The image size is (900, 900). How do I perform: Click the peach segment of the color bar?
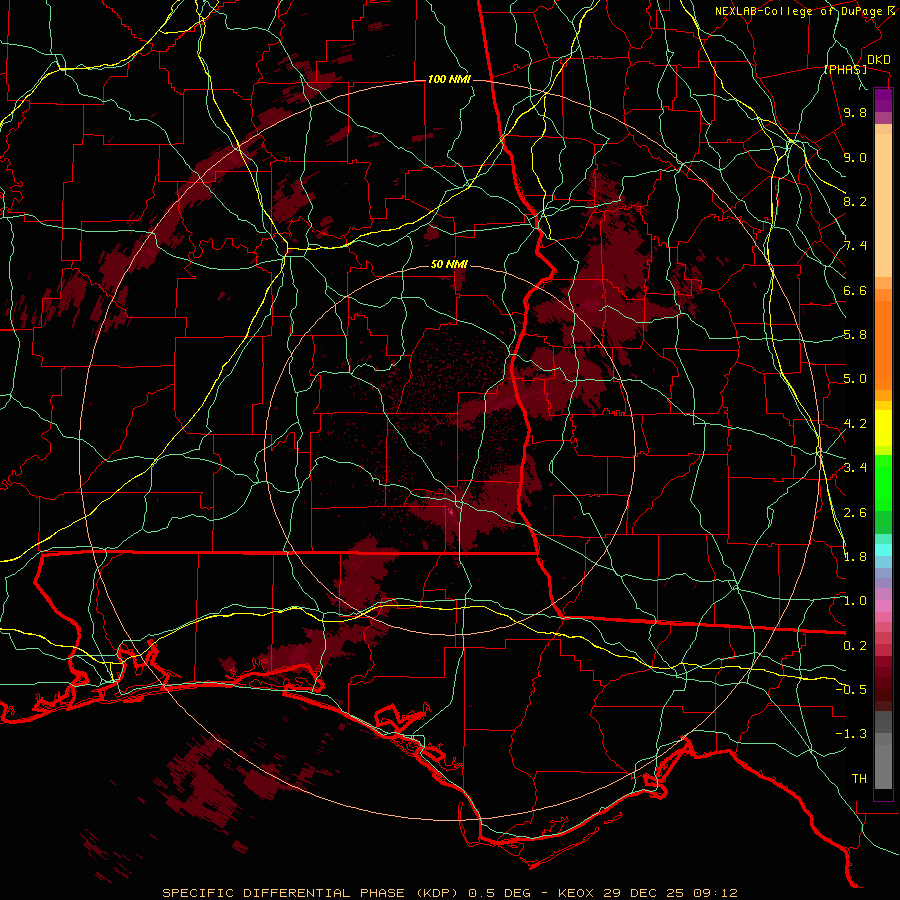[x=883, y=205]
